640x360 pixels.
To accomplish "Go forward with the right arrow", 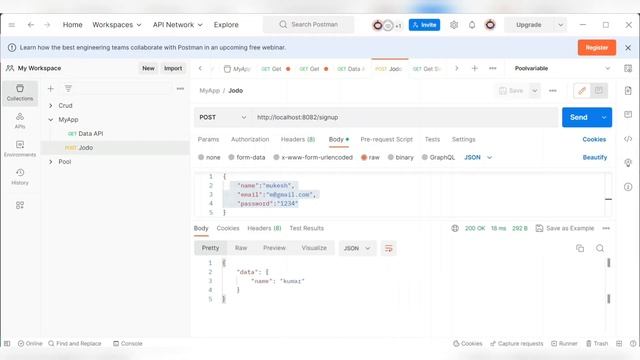I will (x=47, y=25).
